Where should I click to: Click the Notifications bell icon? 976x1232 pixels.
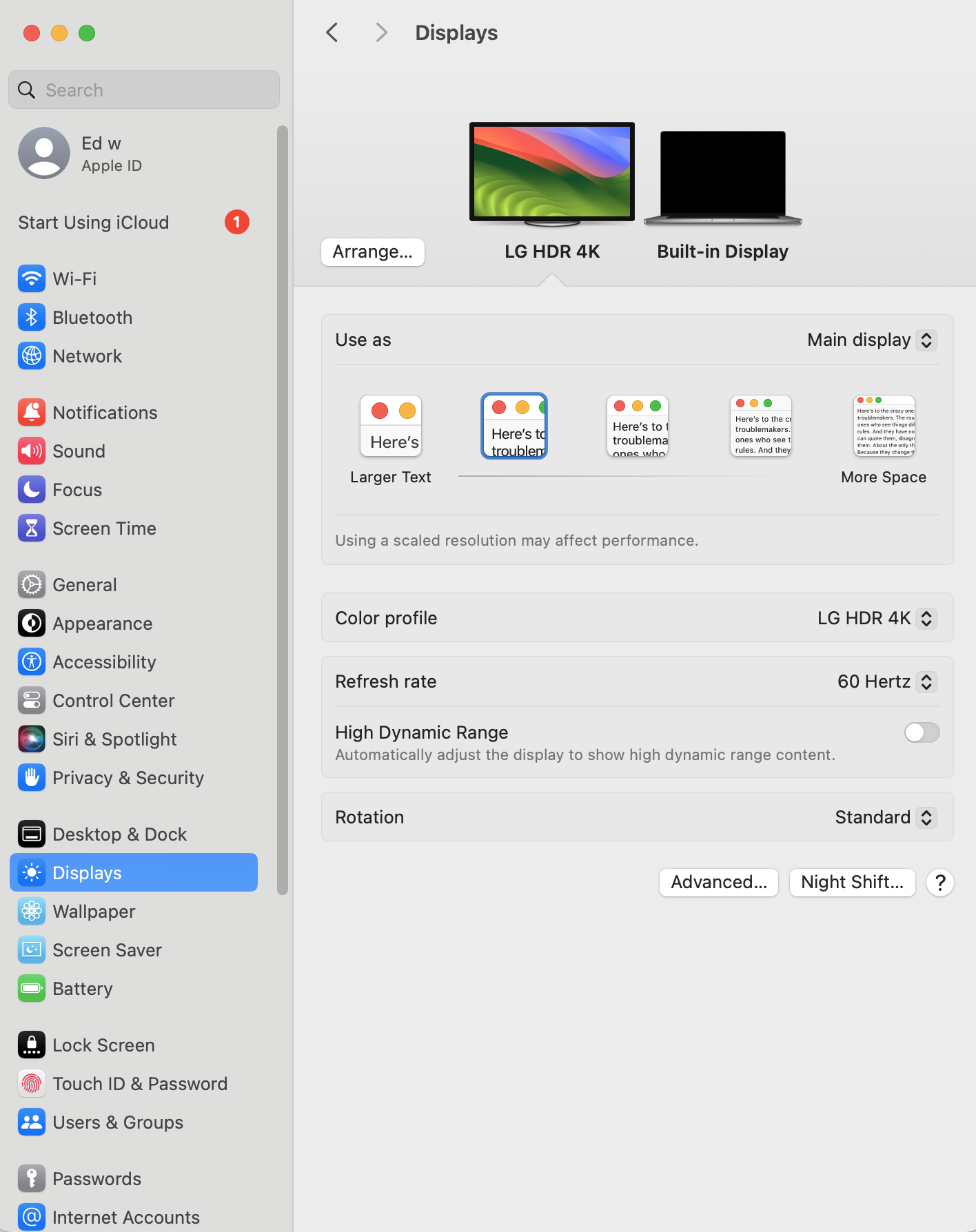click(x=32, y=413)
